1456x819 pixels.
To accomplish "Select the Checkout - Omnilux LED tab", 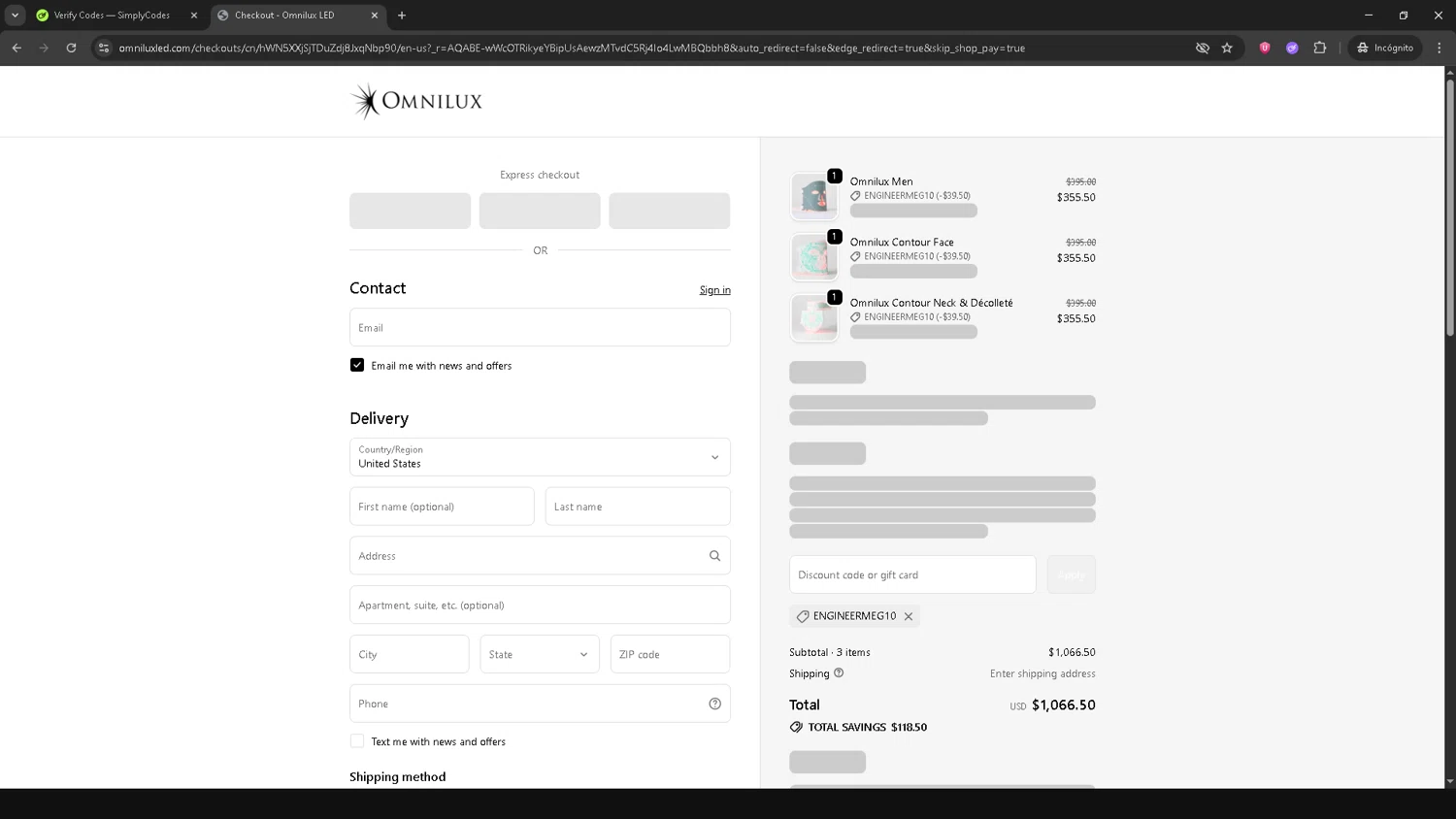I will pyautogui.click(x=284, y=16).
